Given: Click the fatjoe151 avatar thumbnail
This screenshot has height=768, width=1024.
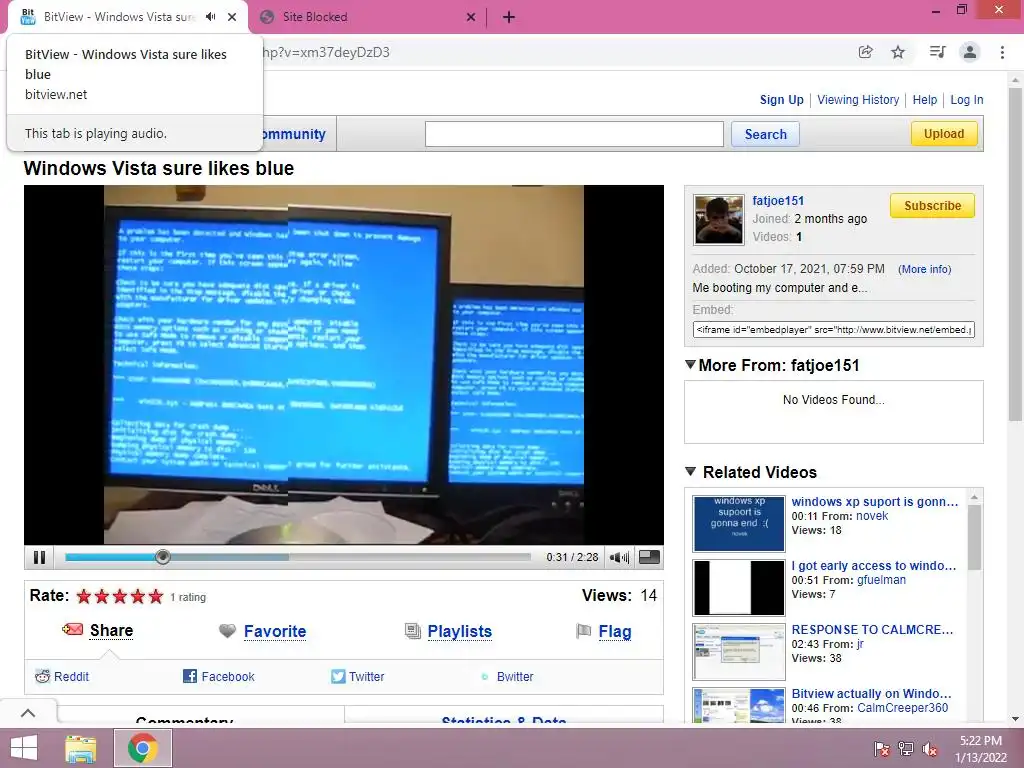Looking at the screenshot, I should coord(718,219).
